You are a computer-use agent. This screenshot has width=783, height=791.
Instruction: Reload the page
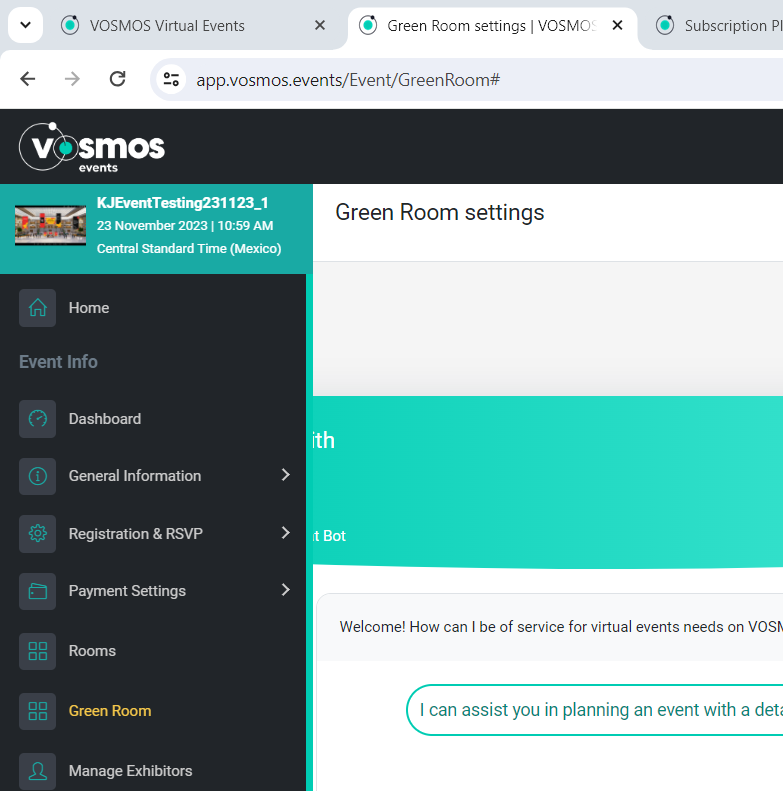pos(118,79)
